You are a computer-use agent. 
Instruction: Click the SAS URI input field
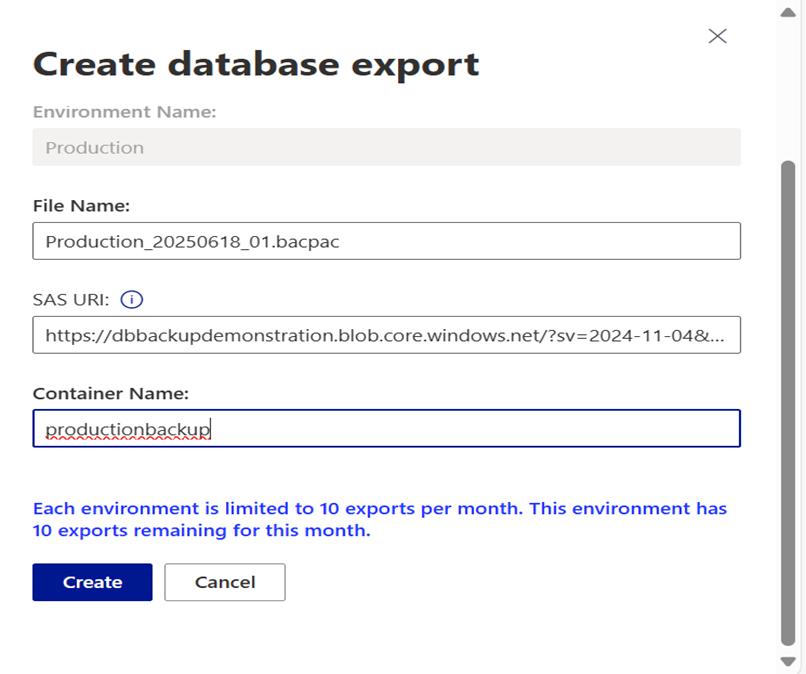[x=387, y=335]
